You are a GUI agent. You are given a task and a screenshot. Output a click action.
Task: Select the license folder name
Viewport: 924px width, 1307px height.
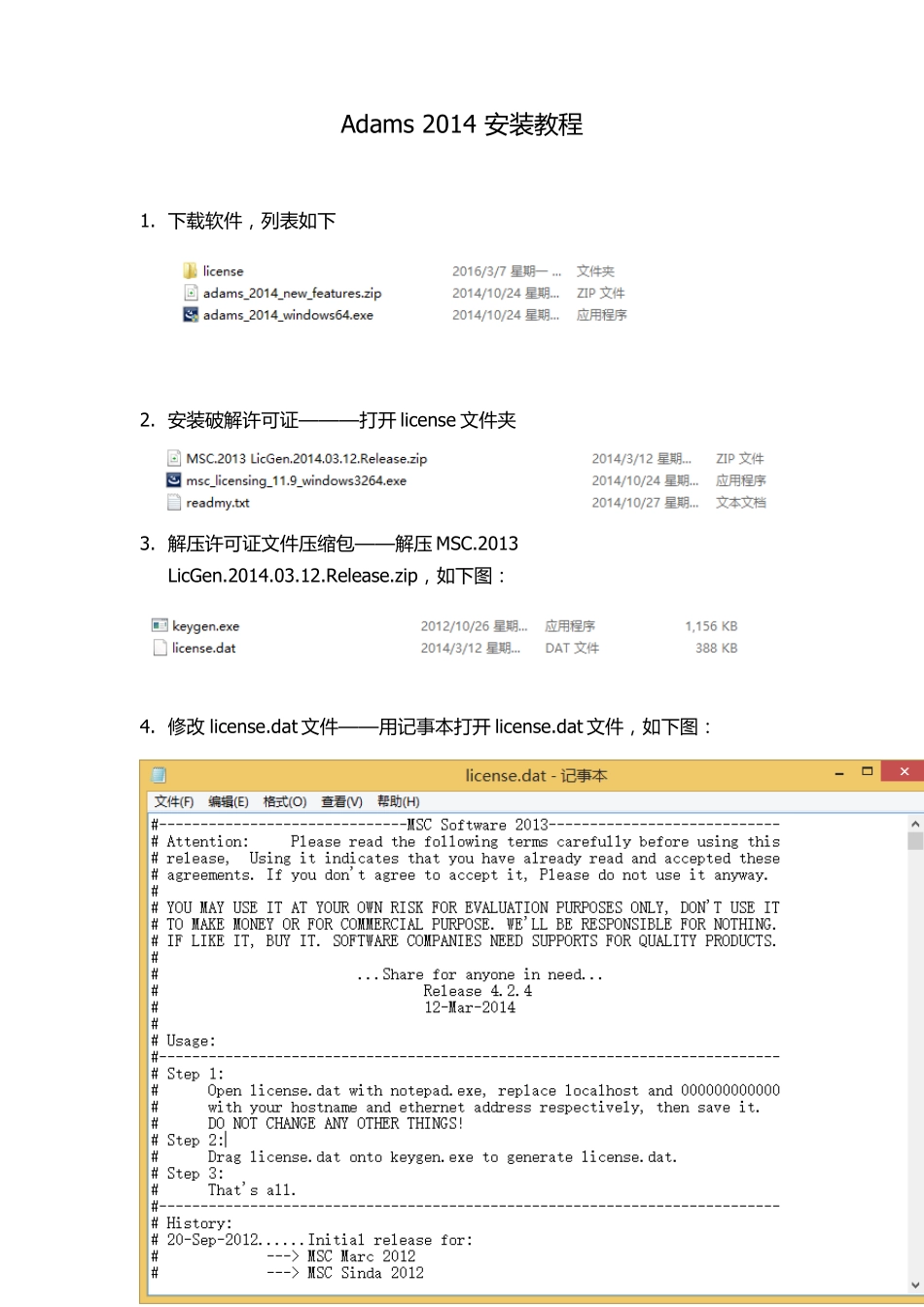tap(223, 271)
